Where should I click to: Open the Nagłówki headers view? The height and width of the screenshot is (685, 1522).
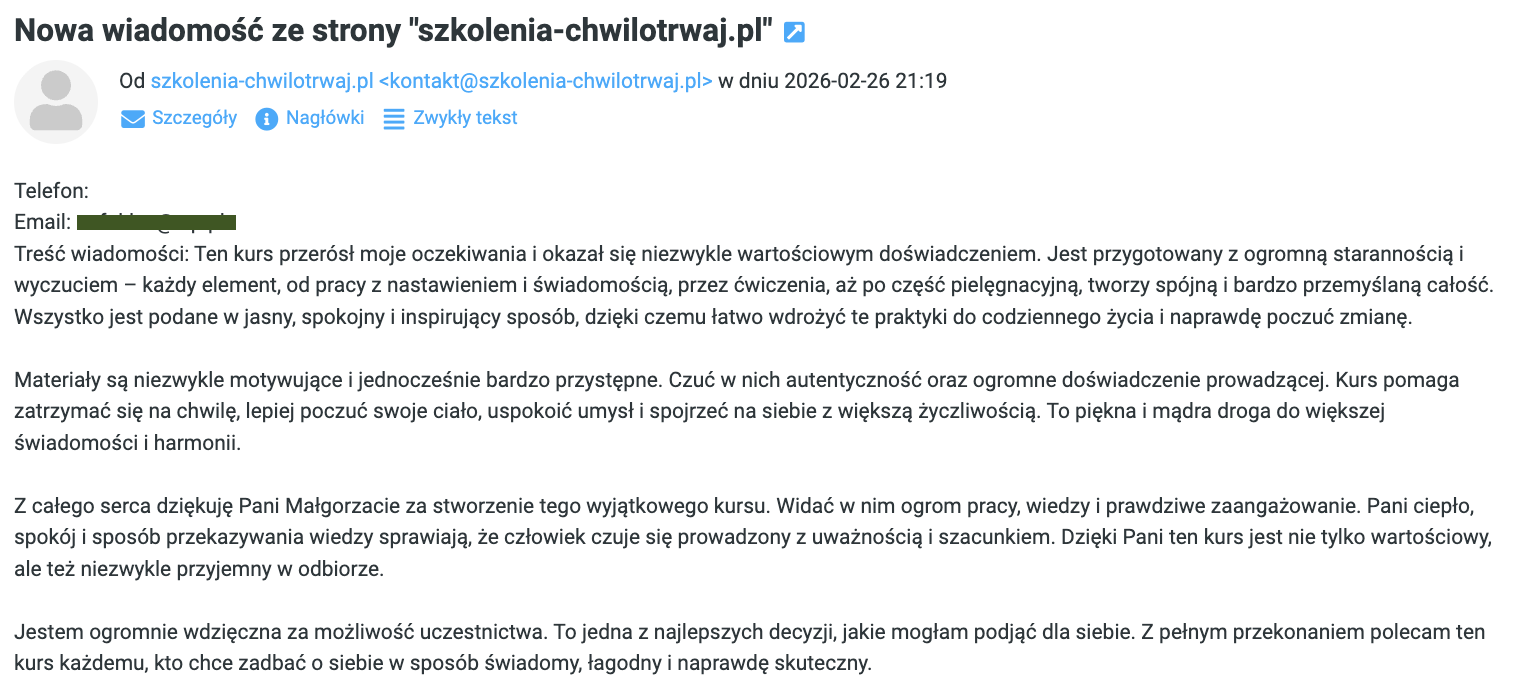[324, 118]
